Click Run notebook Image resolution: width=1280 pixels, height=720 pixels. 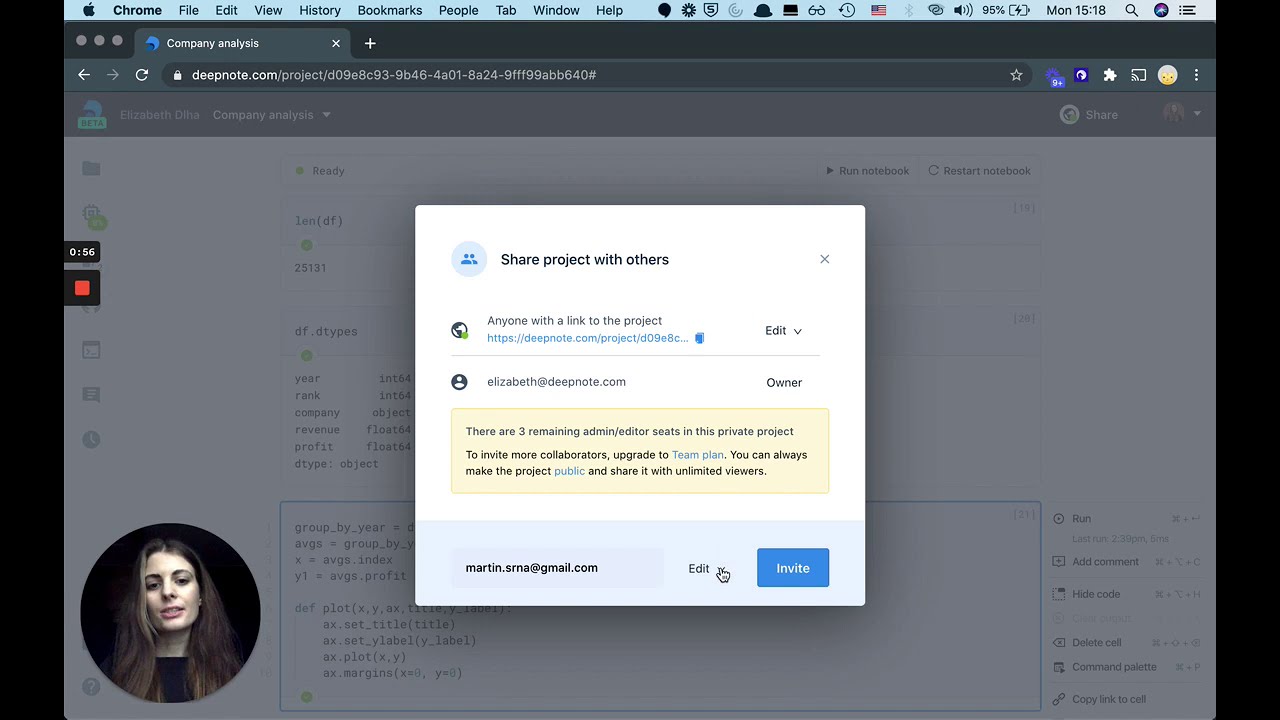(x=867, y=171)
